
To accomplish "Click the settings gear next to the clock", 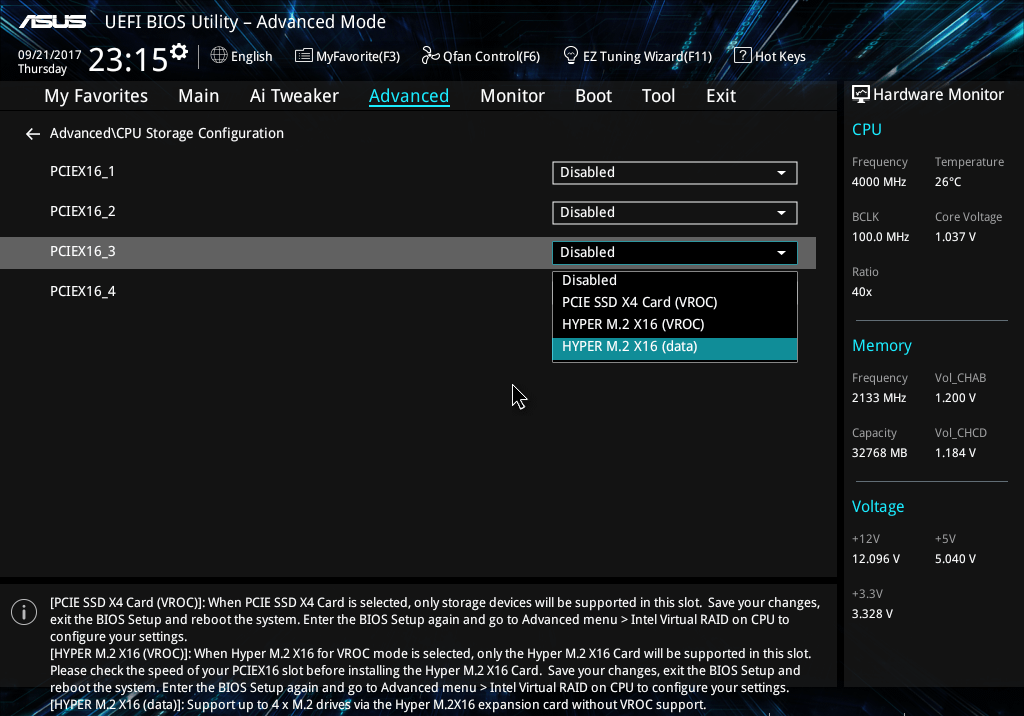I will [179, 52].
